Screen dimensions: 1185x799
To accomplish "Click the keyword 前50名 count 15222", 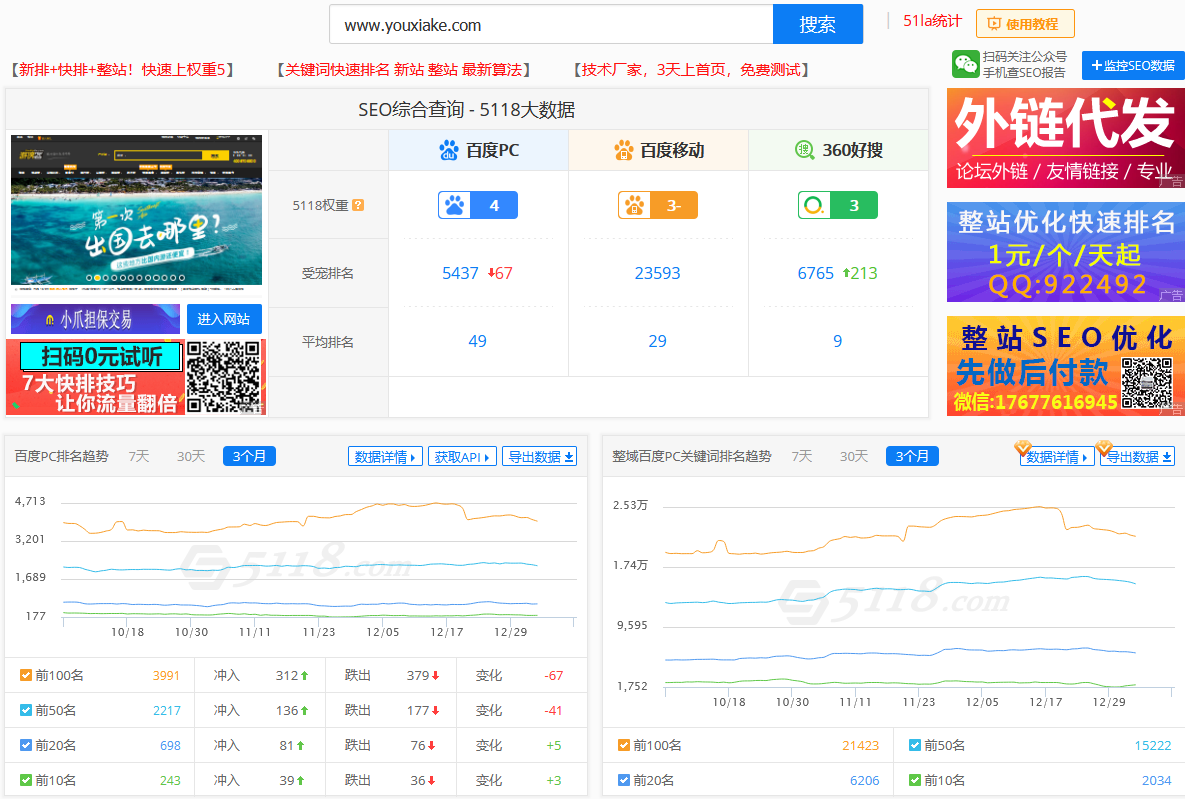I will pyautogui.click(x=1153, y=745).
